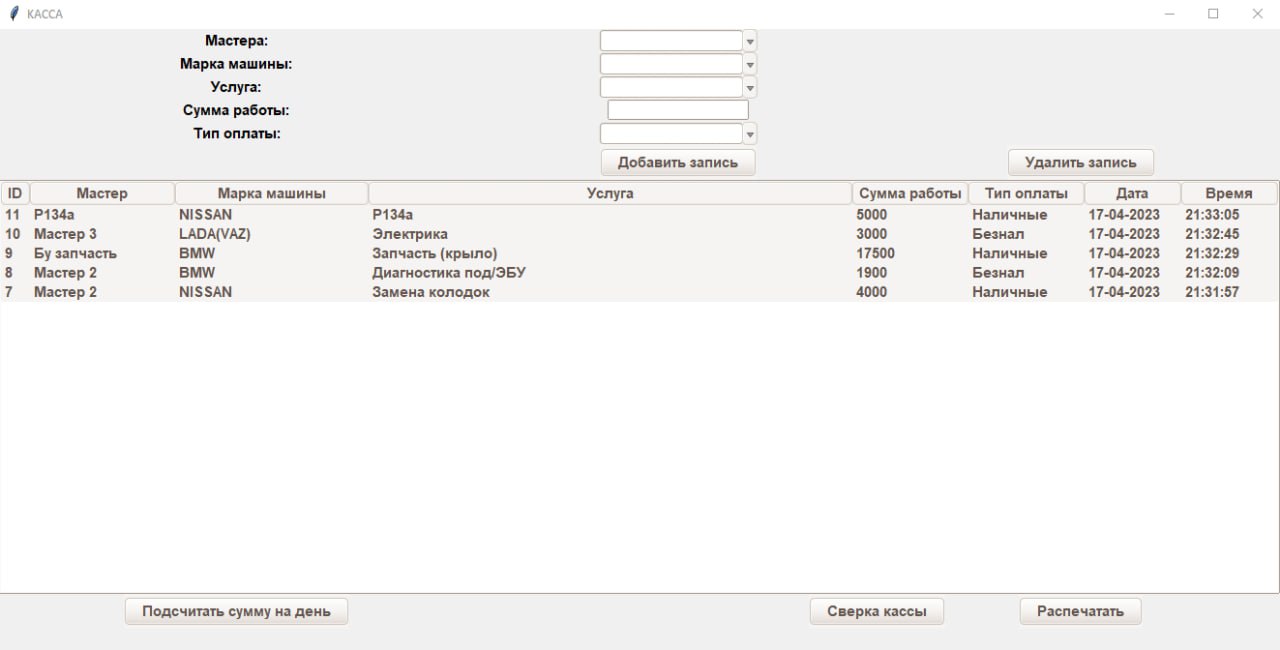The width and height of the screenshot is (1280, 650).
Task: Click the feather icon in the title bar
Action: pyautogui.click(x=13, y=14)
